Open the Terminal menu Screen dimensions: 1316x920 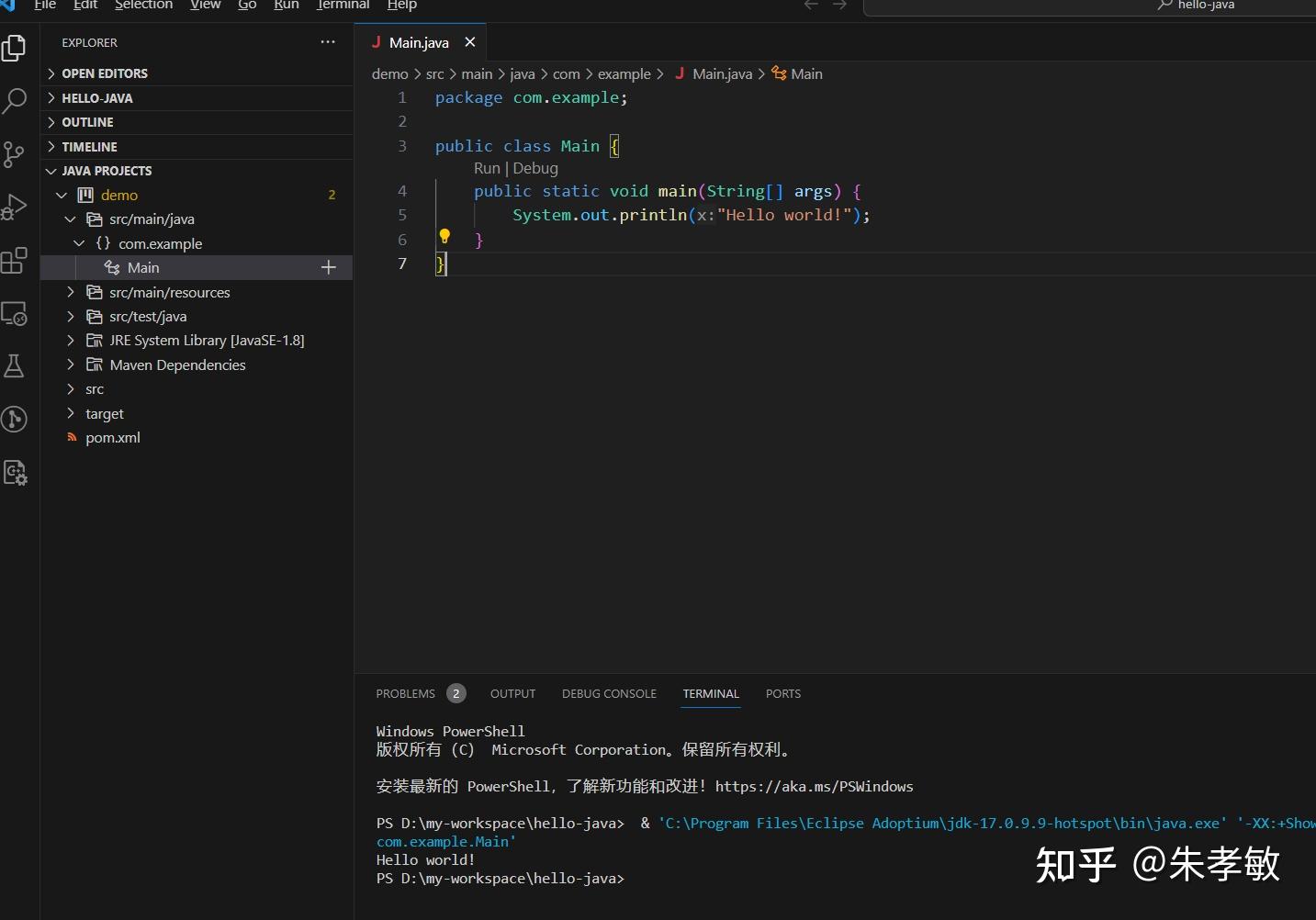click(342, 6)
